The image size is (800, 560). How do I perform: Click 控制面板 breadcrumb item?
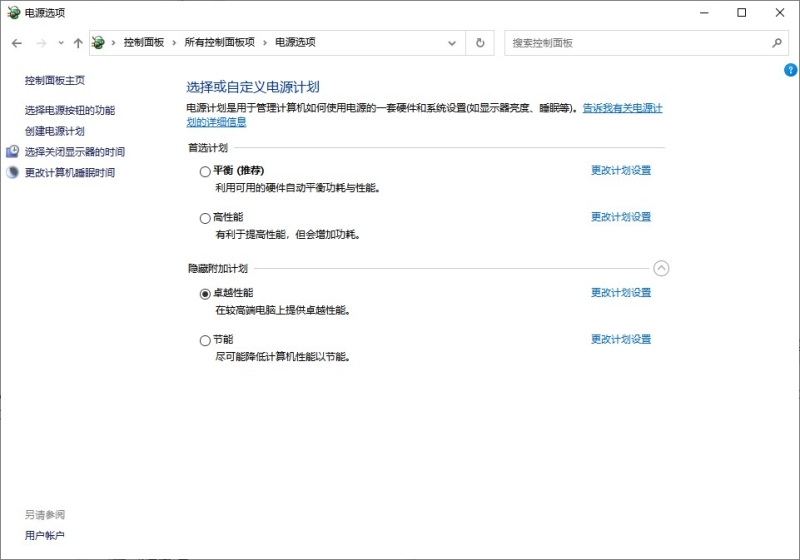[x=144, y=42]
